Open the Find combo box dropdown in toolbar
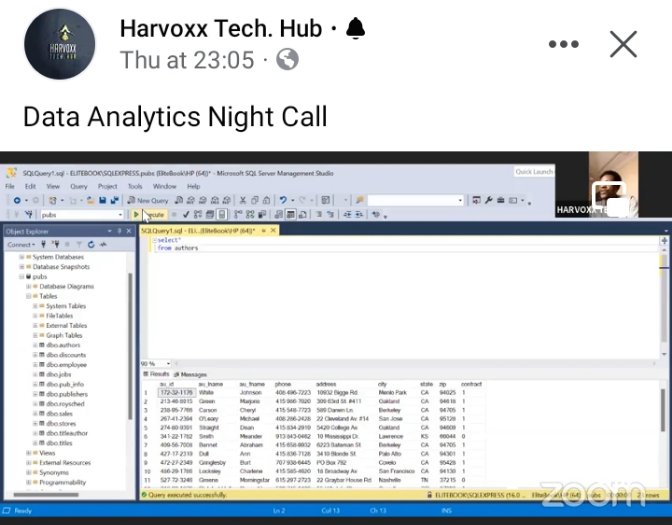Screen dimensions: 672x525 pyautogui.click(x=461, y=200)
